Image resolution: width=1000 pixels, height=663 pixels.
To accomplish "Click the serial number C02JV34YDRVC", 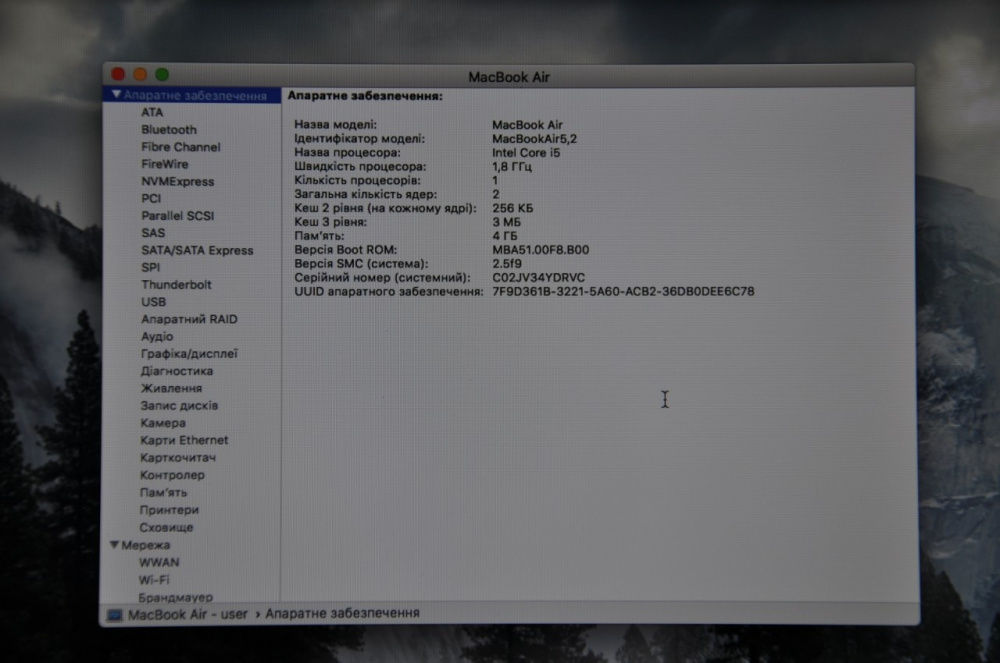I will (x=538, y=278).
